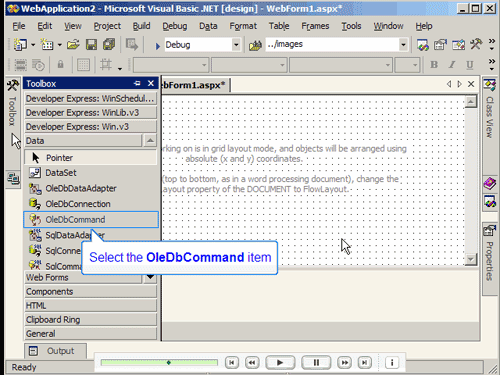This screenshot has width=500, height=375.
Task: Close the WebForm1.aspx document window
Action: [x=471, y=84]
